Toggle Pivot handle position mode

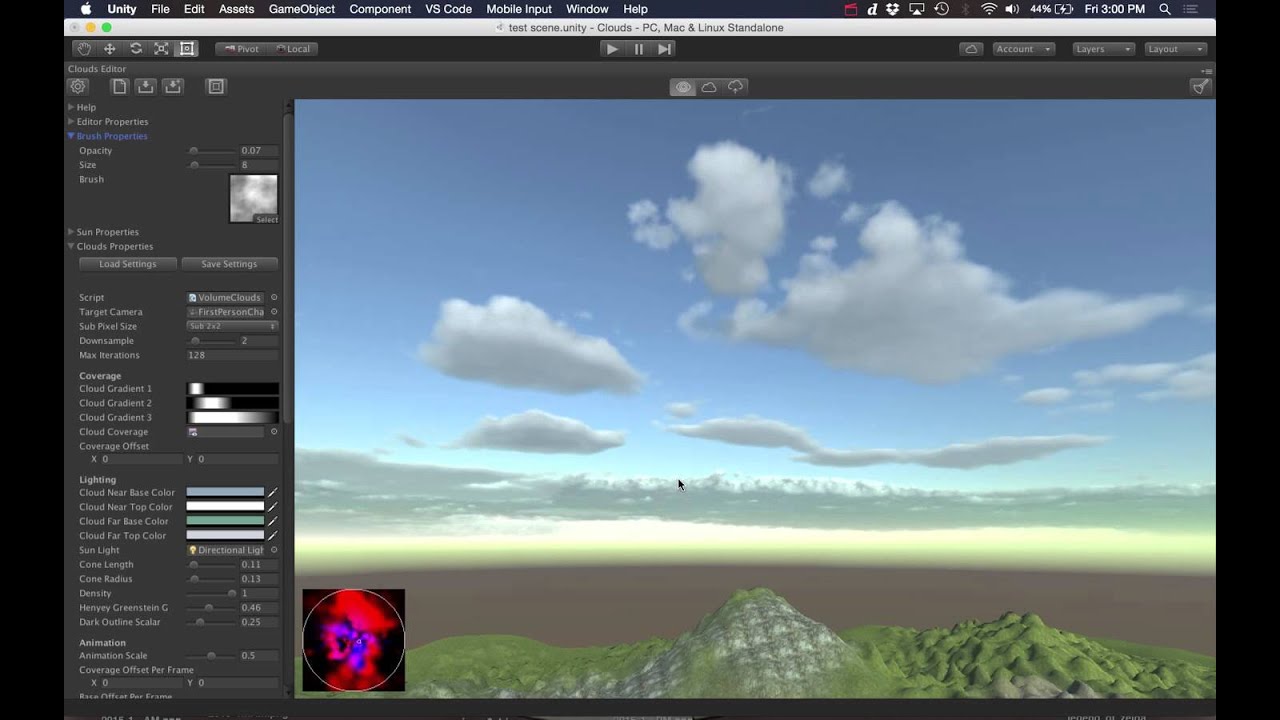coord(242,49)
